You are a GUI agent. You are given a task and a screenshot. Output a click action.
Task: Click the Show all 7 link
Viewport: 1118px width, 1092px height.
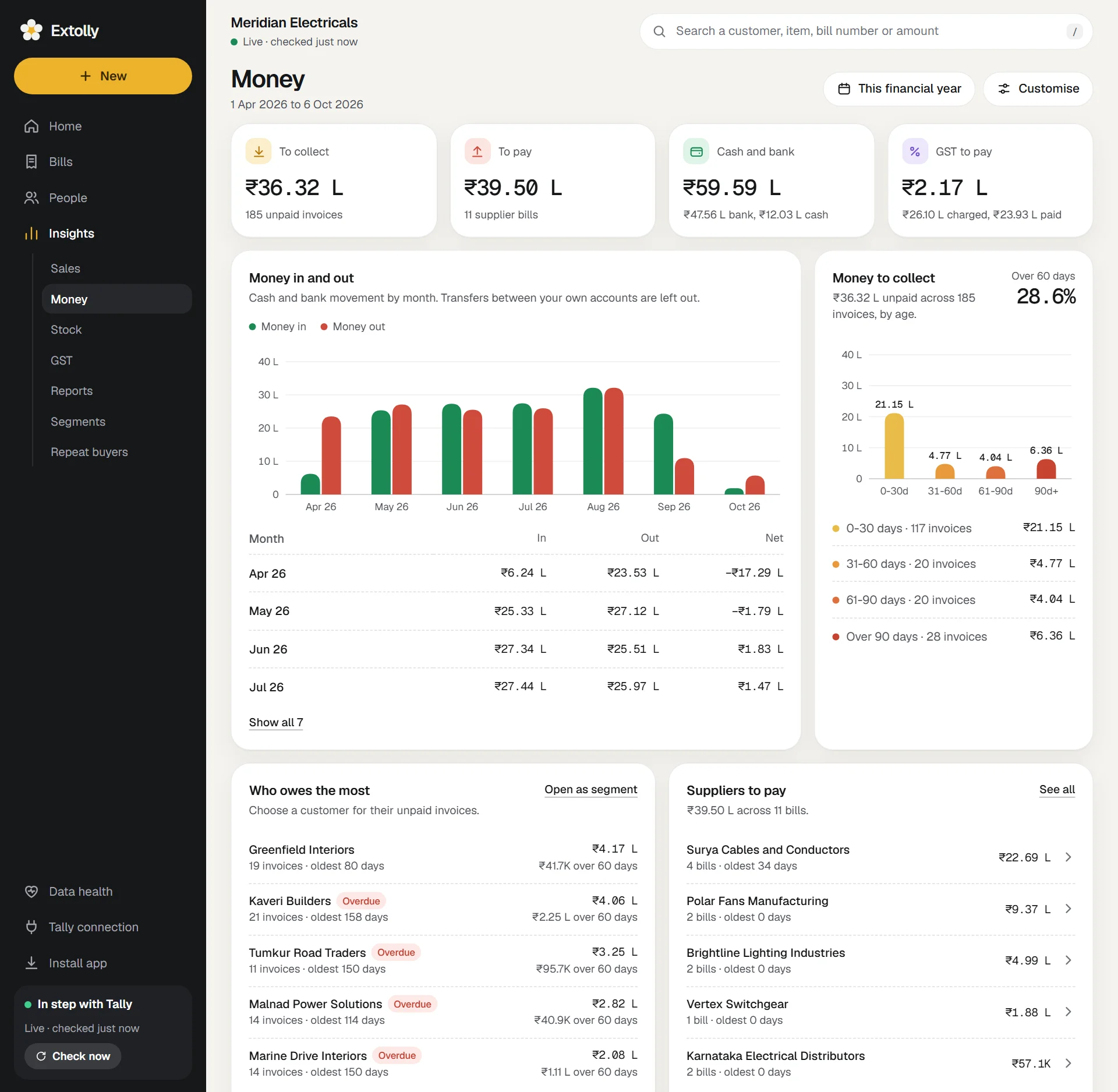tap(276, 722)
